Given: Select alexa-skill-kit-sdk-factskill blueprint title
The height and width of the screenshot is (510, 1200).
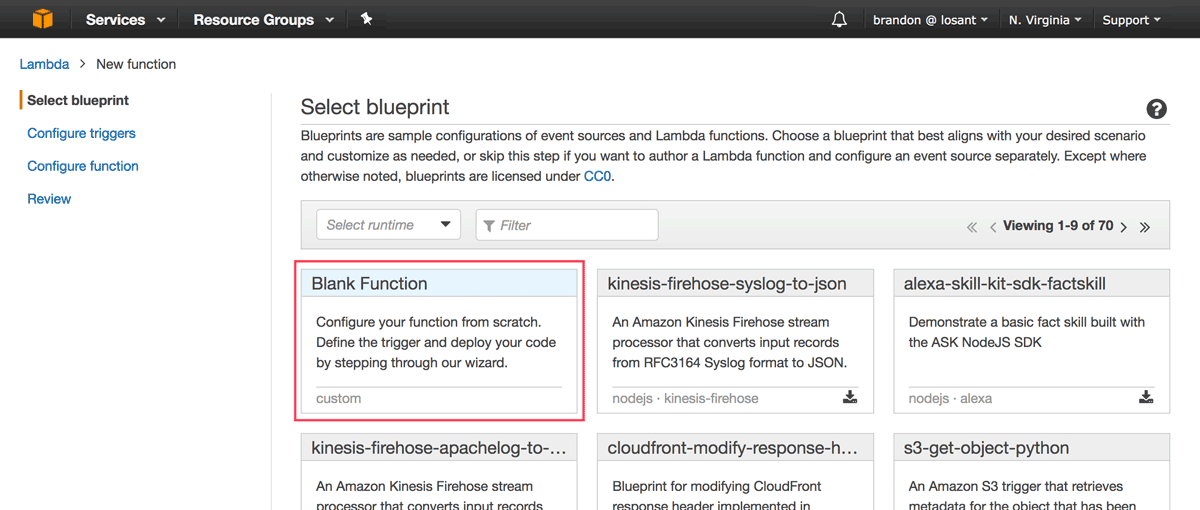Looking at the screenshot, I should pos(1005,284).
